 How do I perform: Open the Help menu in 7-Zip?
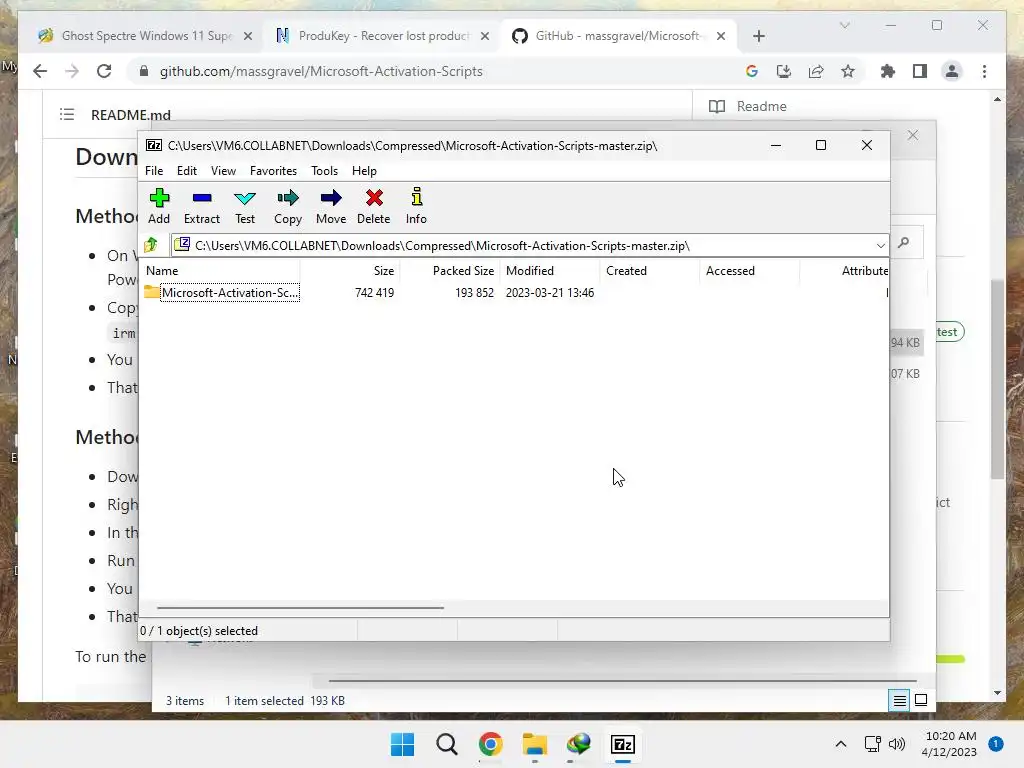364,170
